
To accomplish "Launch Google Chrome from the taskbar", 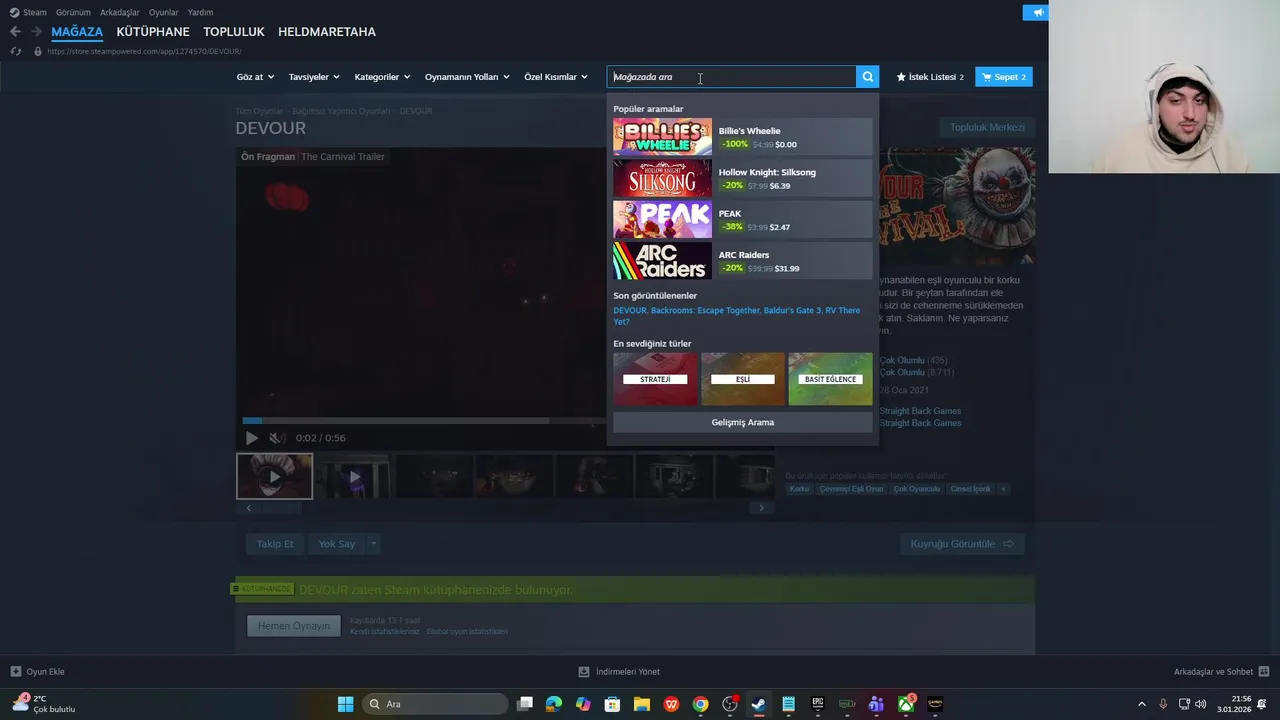I will [700, 704].
